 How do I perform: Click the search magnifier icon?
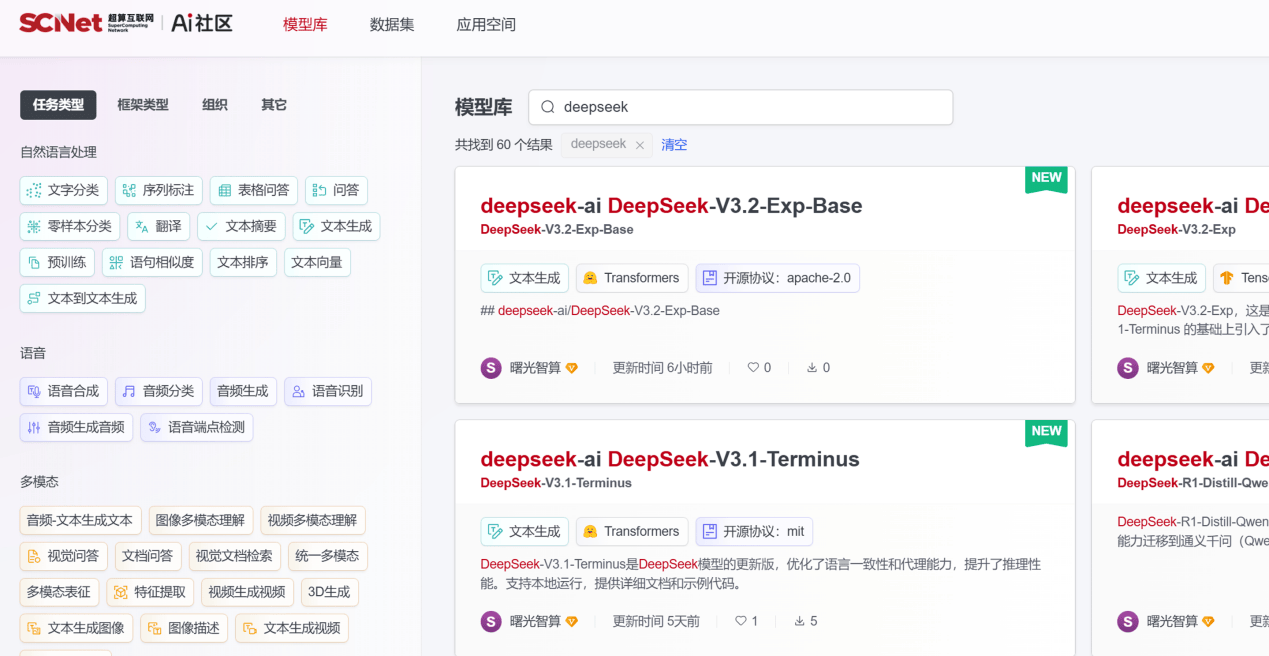click(x=548, y=107)
